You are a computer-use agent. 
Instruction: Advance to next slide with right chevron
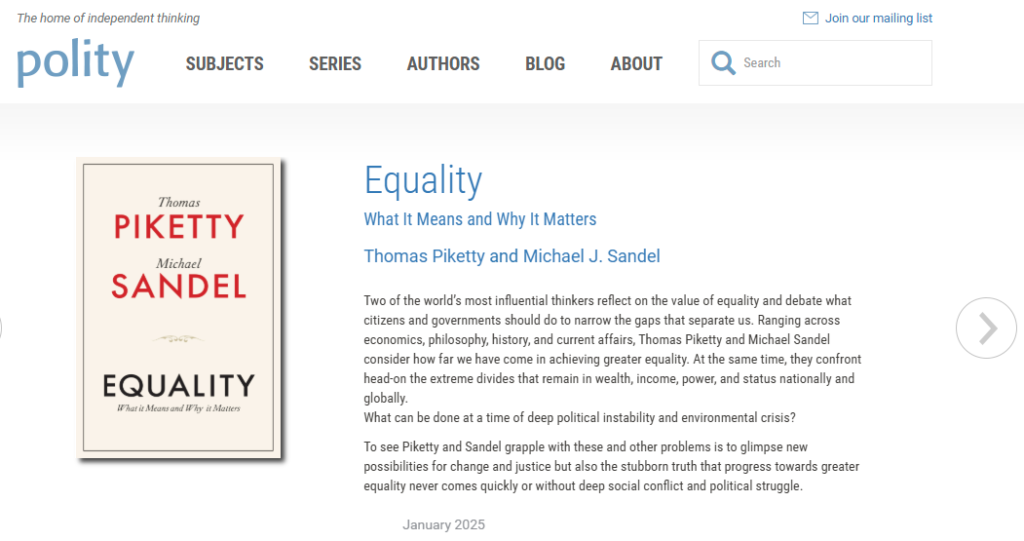click(x=986, y=328)
